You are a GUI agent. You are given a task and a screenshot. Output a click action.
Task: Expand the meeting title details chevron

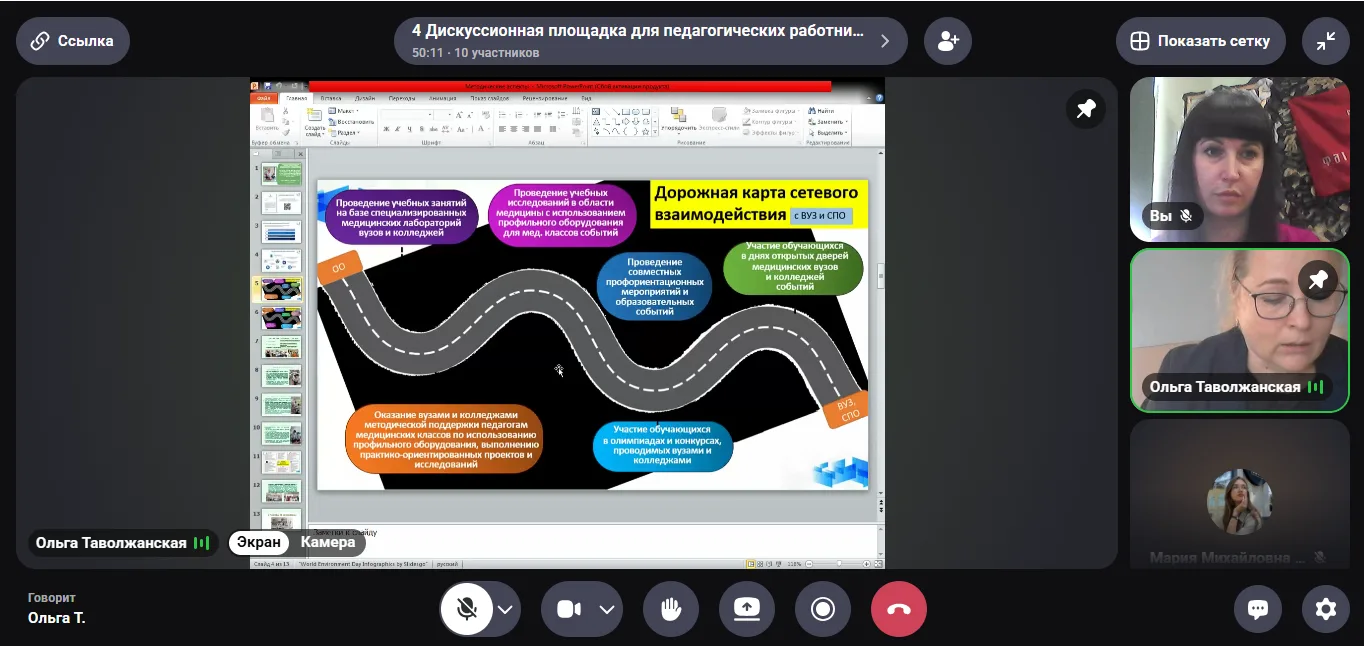pyautogui.click(x=885, y=41)
